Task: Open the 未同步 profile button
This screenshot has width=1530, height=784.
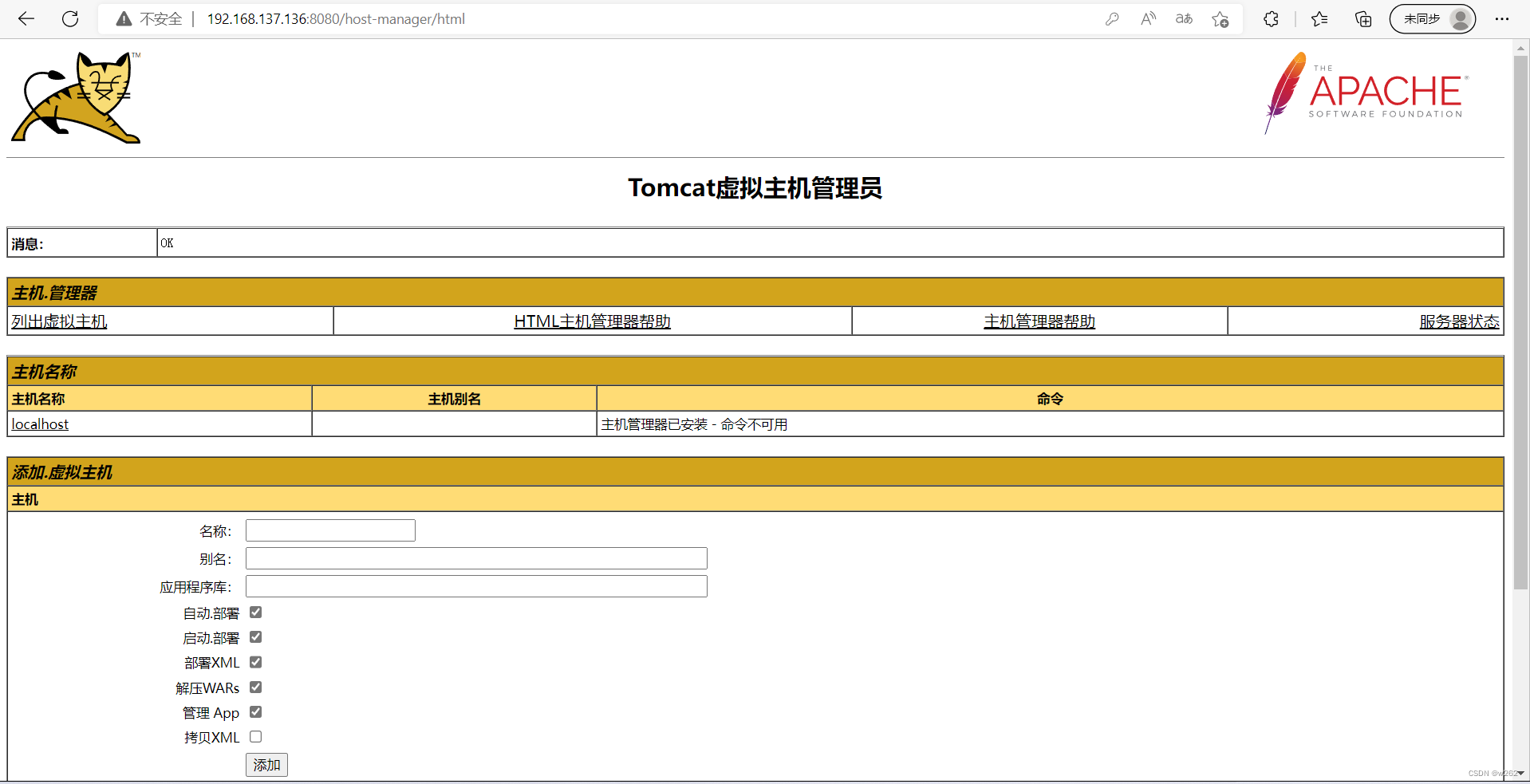Action: coord(1433,19)
